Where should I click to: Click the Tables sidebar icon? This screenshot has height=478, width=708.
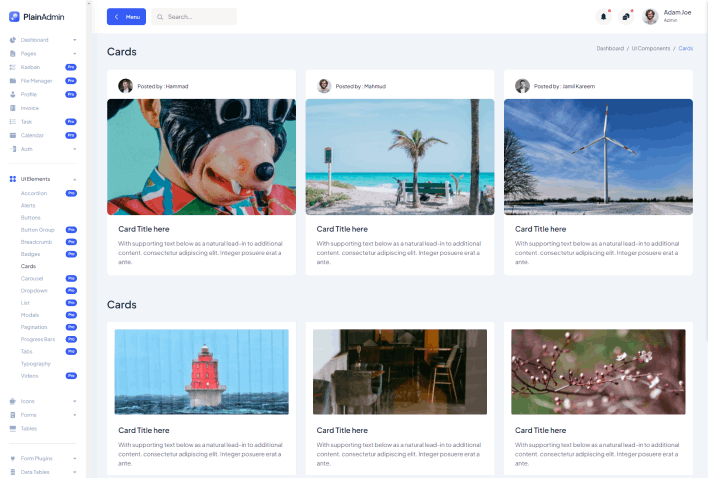(13, 428)
